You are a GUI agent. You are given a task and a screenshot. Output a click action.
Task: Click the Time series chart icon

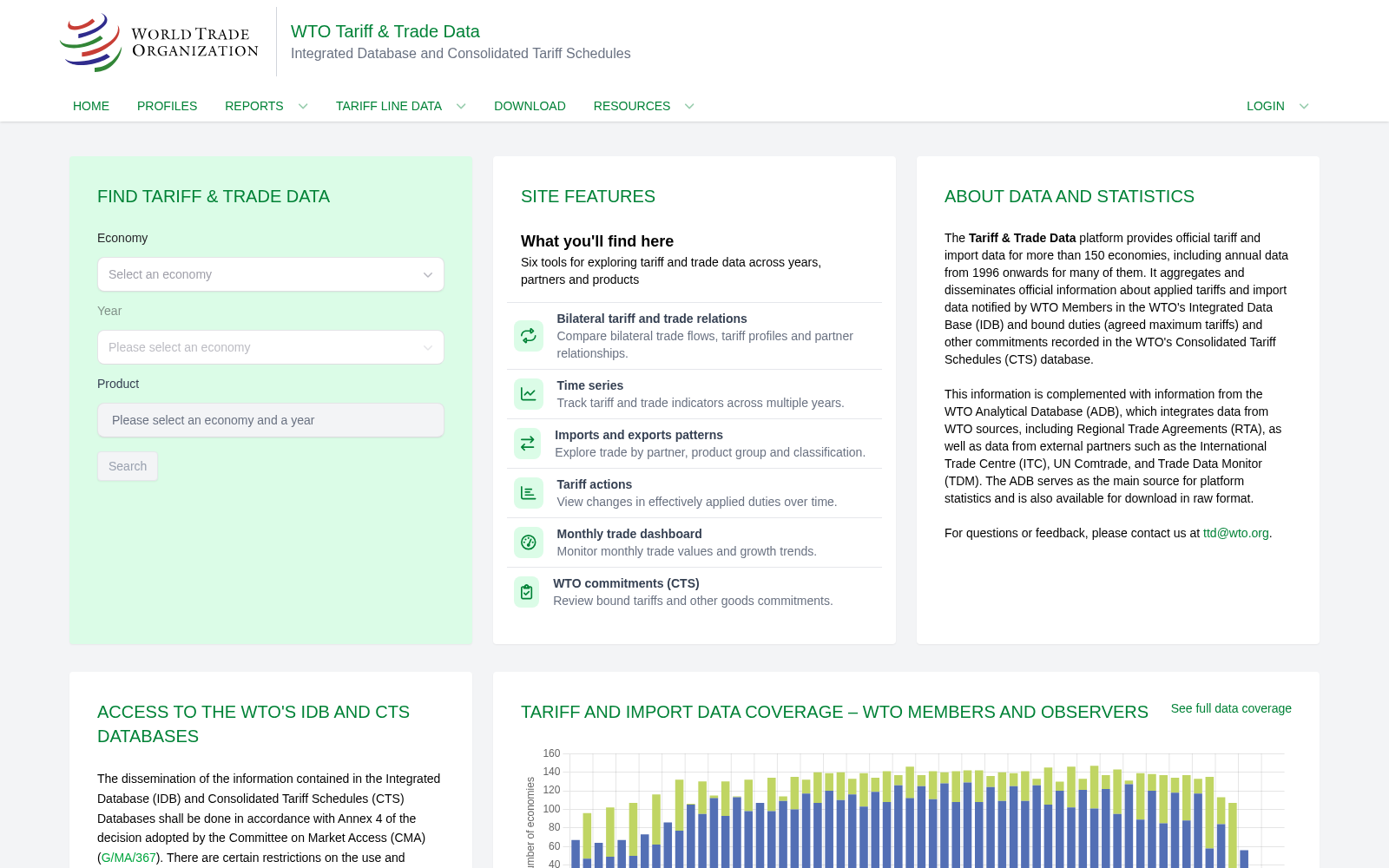(529, 394)
